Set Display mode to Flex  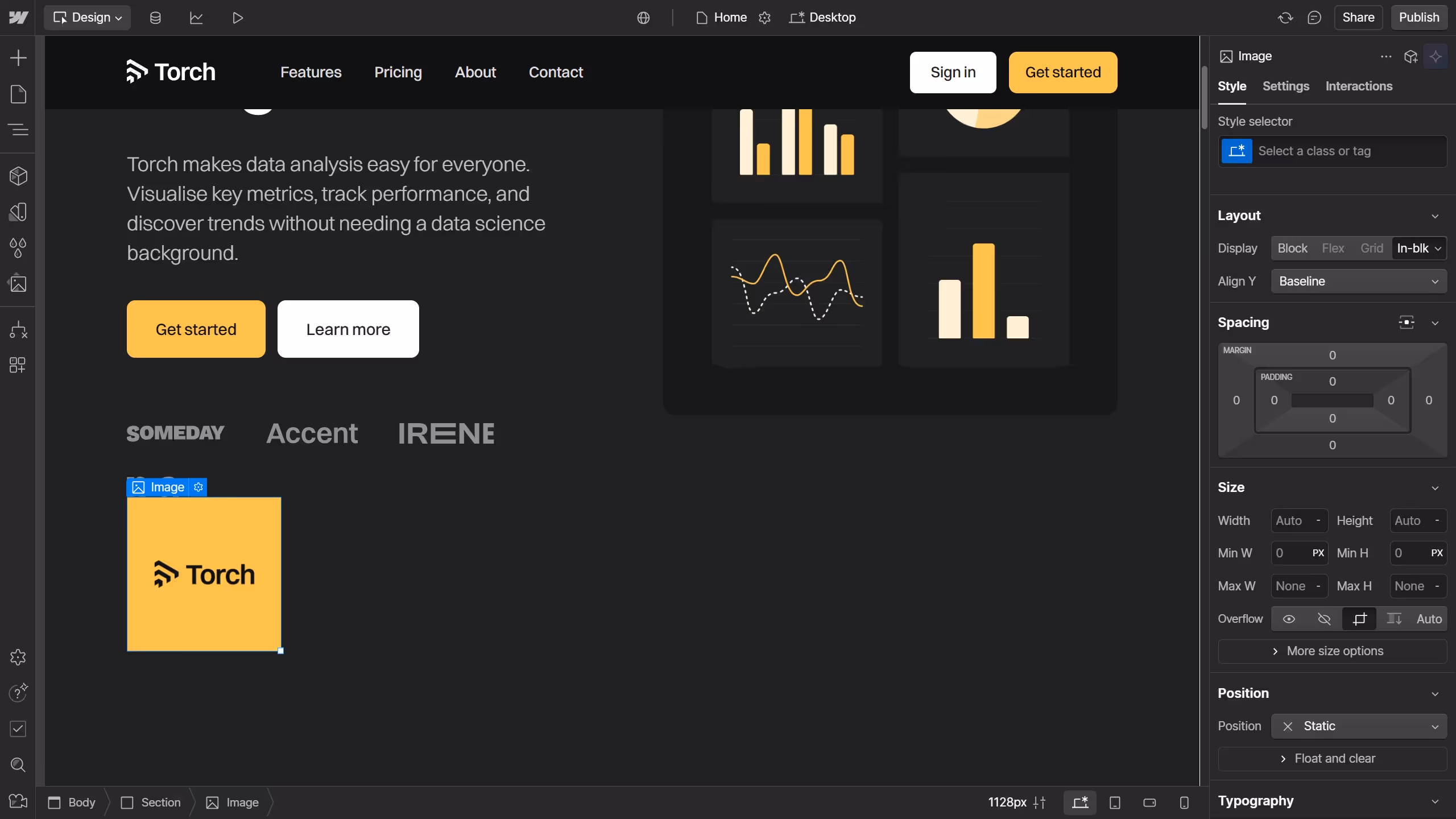point(1333,249)
